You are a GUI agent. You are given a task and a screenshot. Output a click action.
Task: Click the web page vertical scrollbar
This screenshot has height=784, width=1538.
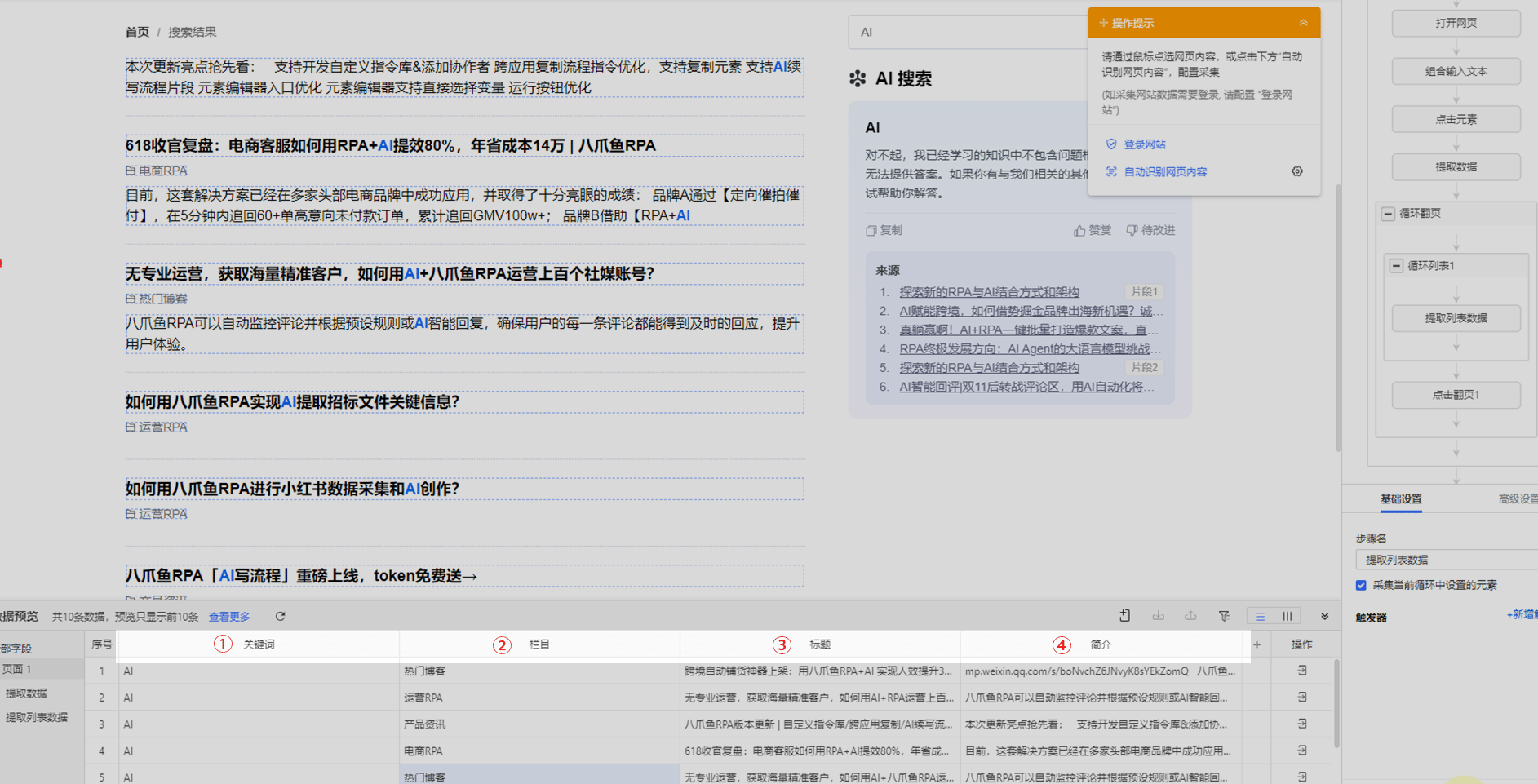(1338, 318)
